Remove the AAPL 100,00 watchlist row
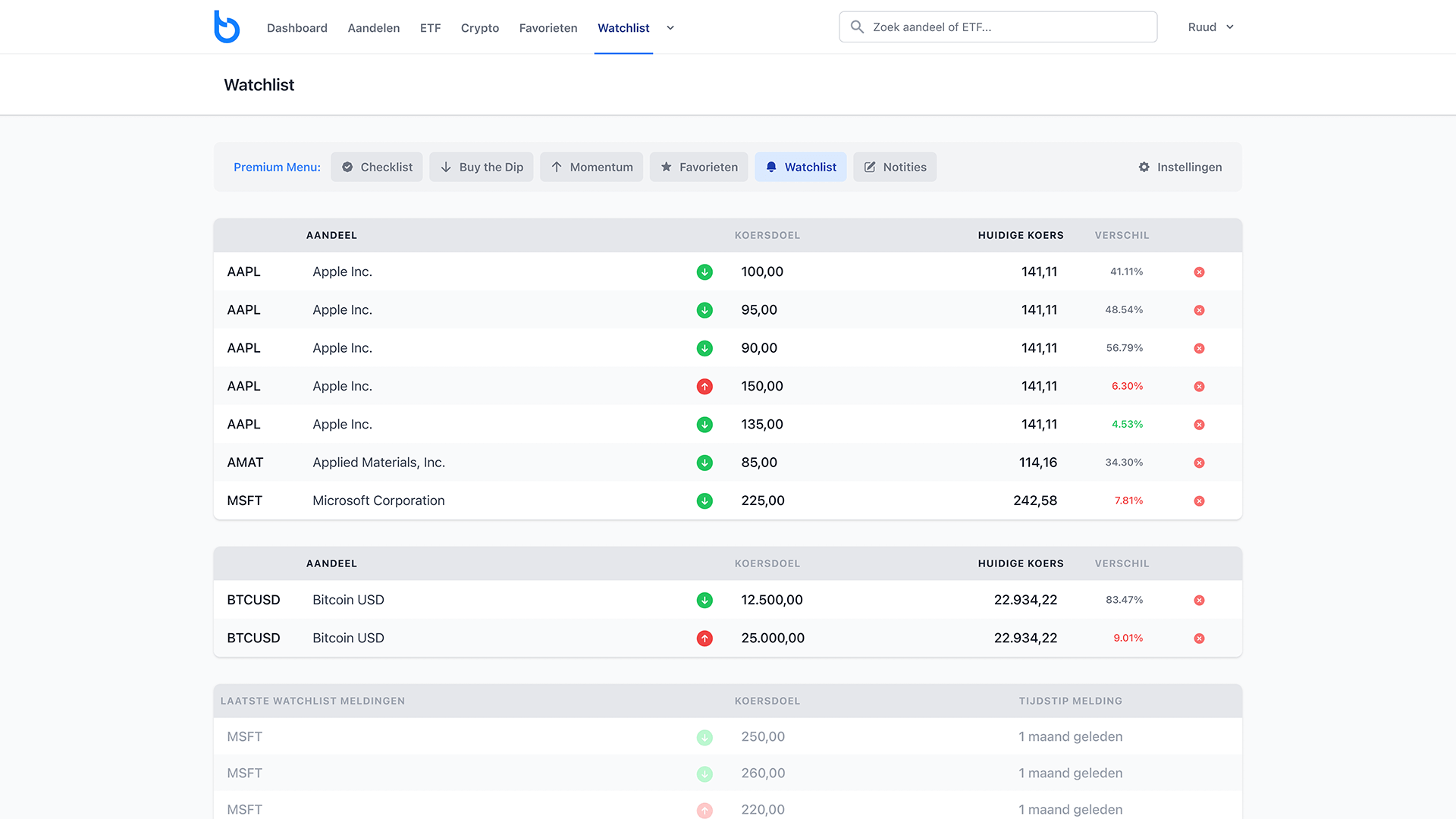 pyautogui.click(x=1199, y=272)
